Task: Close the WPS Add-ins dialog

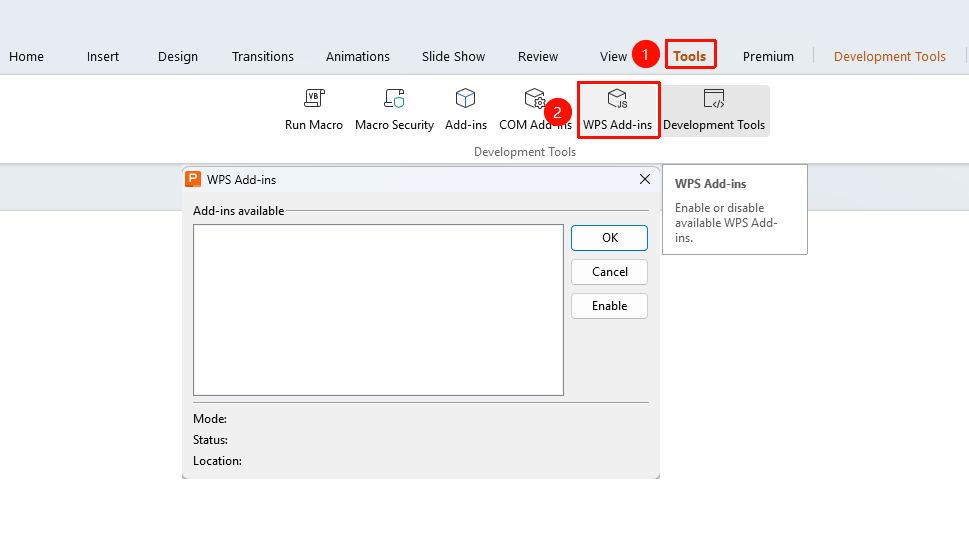Action: point(645,179)
